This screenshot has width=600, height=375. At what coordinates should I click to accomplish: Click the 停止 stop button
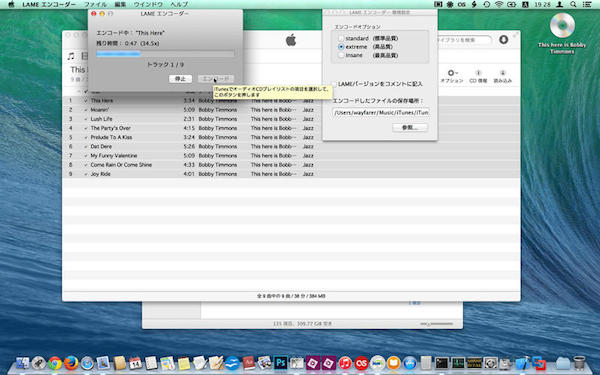click(x=180, y=79)
